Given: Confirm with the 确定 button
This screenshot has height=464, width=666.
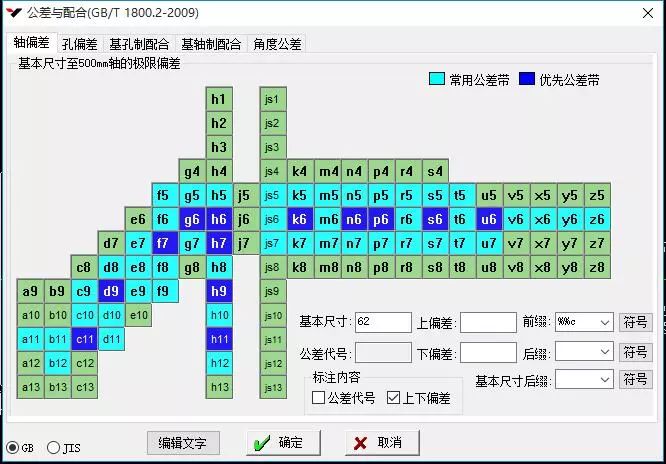Looking at the screenshot, I should pyautogui.click(x=283, y=443).
